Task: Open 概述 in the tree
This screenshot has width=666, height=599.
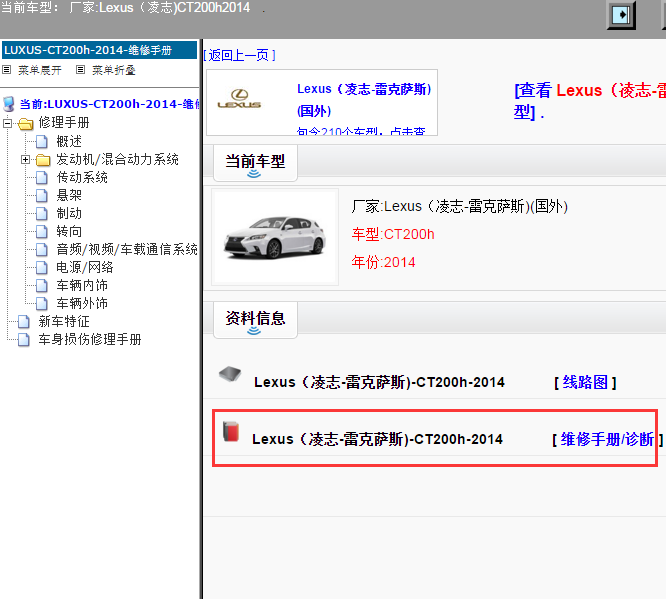Action: click(69, 141)
